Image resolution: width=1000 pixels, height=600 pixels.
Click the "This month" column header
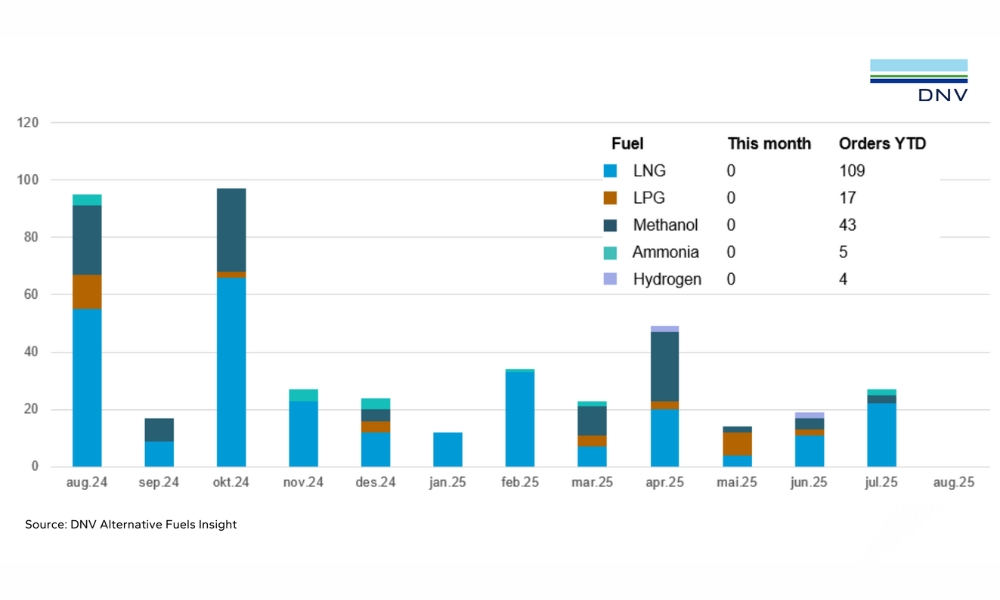769,144
